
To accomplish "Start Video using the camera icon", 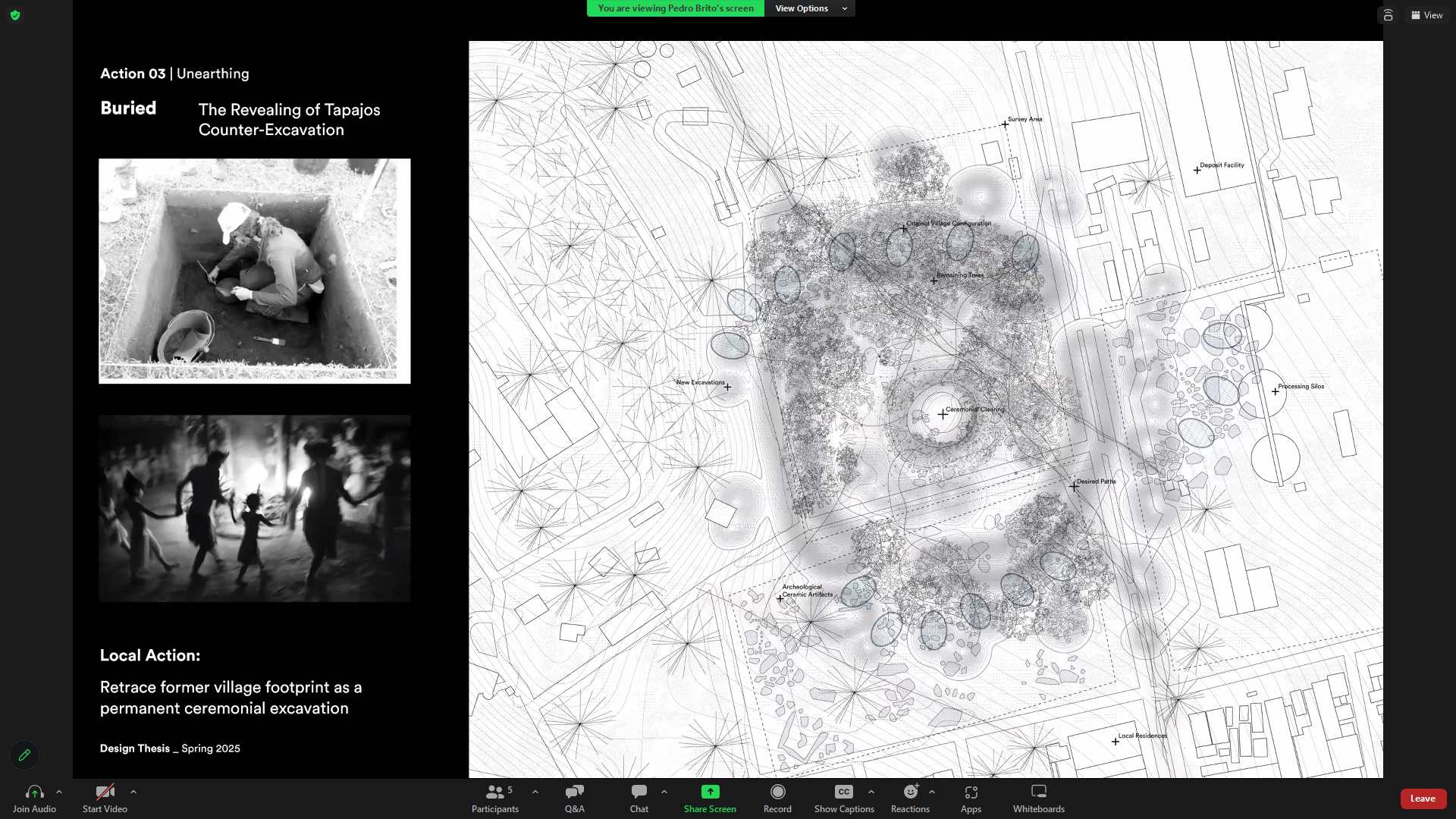I will 105,799.
